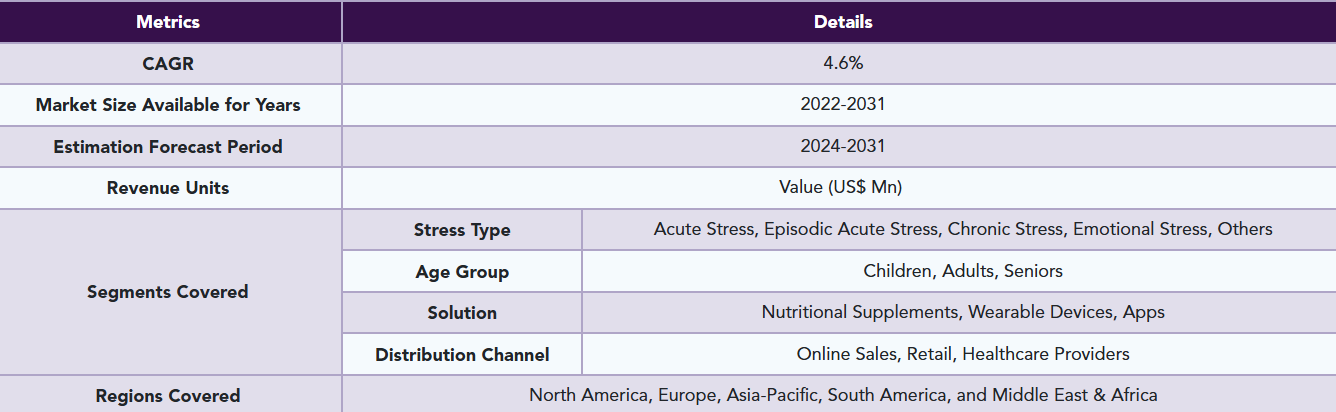The image size is (1336, 412).
Task: Select Market Size Available for Years label
Action: 168,105
